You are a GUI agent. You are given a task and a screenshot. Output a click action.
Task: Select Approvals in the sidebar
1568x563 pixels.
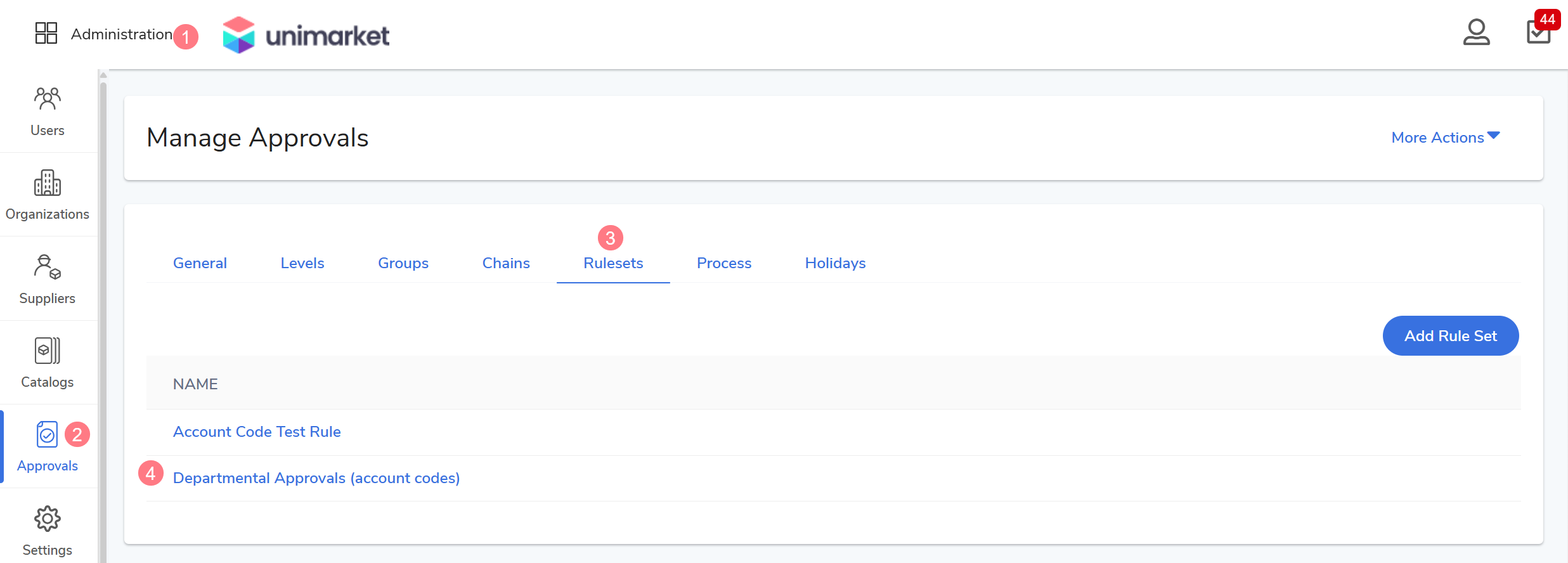pyautogui.click(x=48, y=447)
